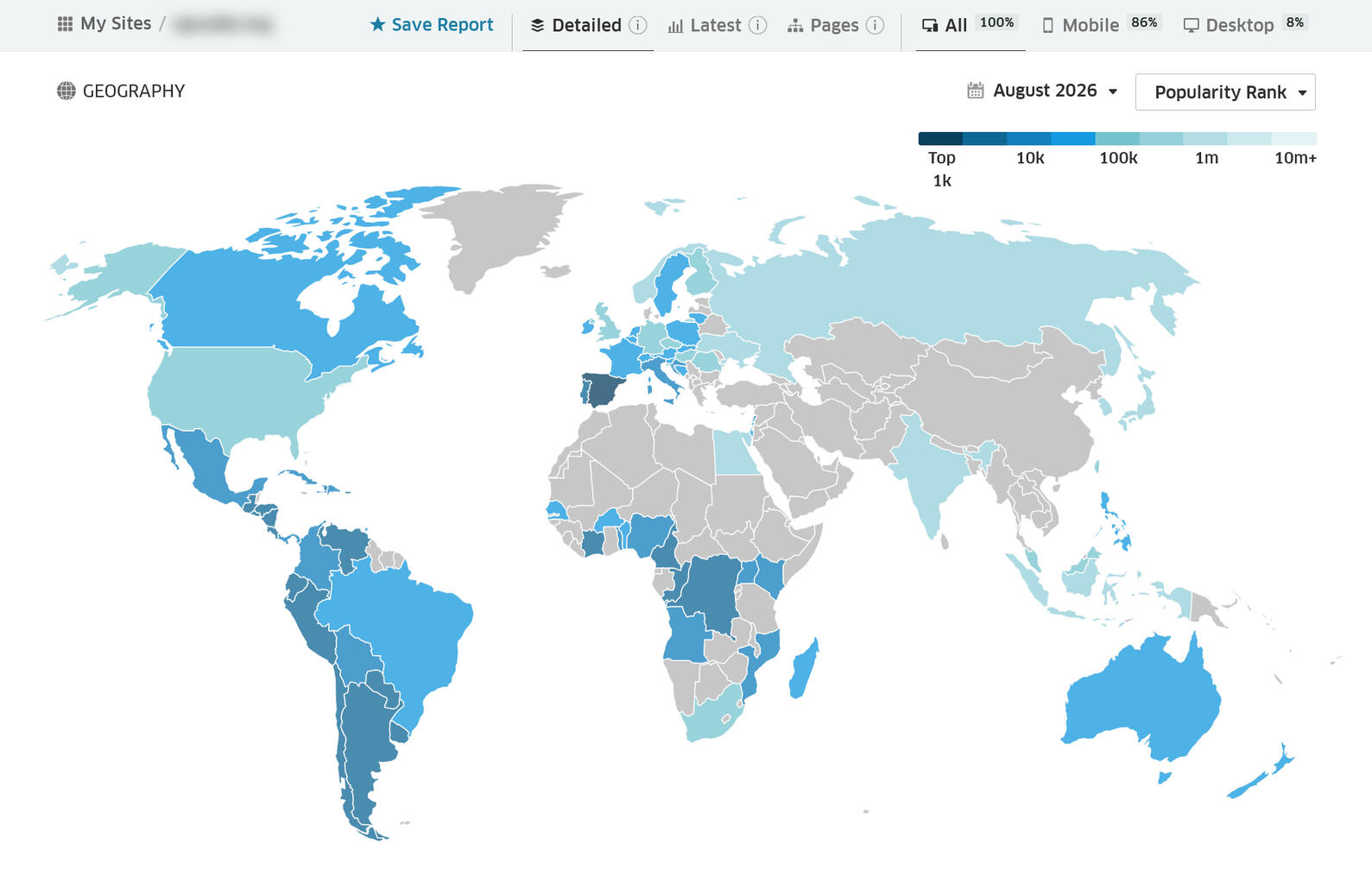The height and width of the screenshot is (889, 1372).
Task: Click the 100k legend label
Action: (x=1118, y=158)
